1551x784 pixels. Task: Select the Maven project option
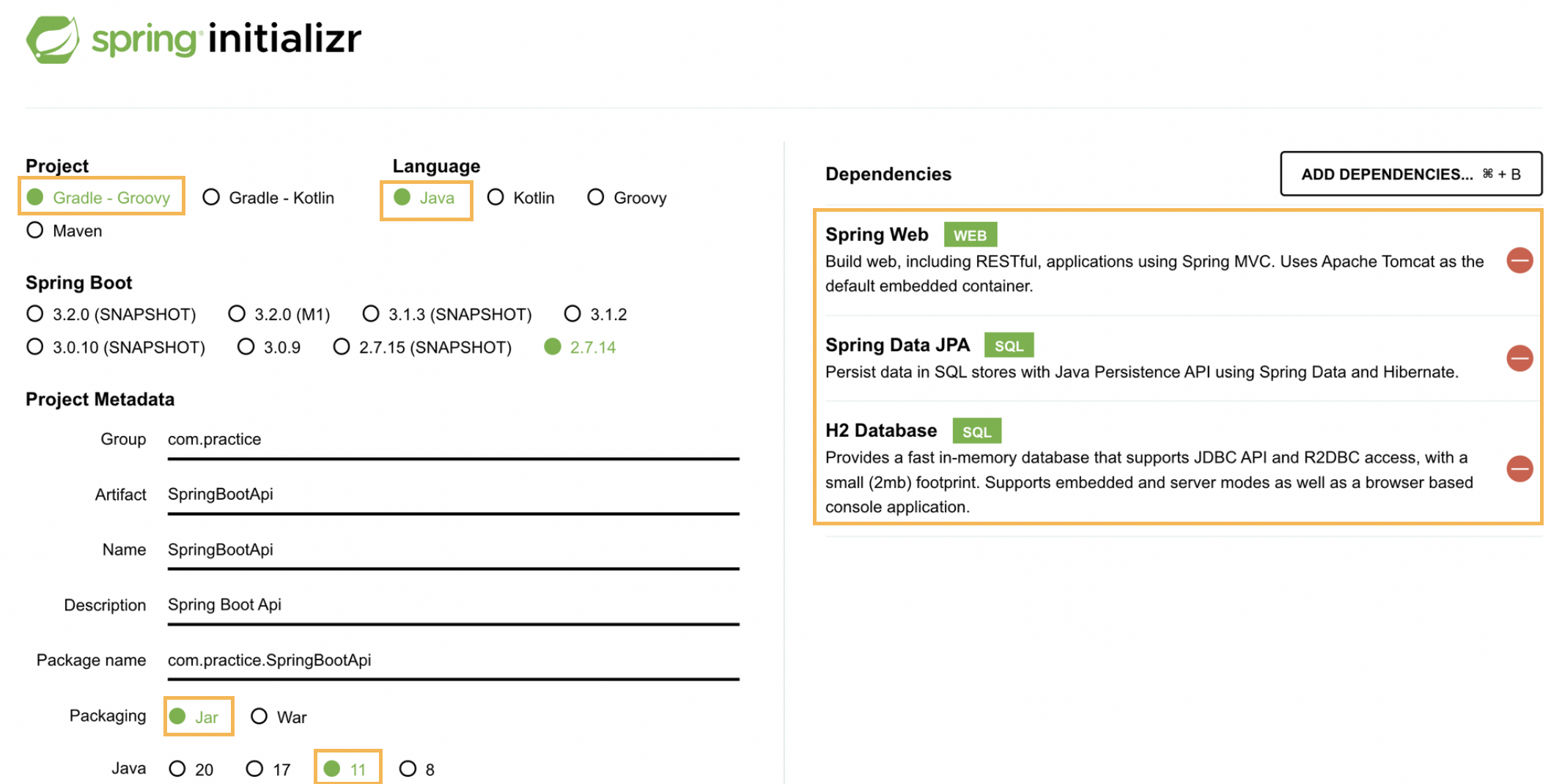[35, 231]
